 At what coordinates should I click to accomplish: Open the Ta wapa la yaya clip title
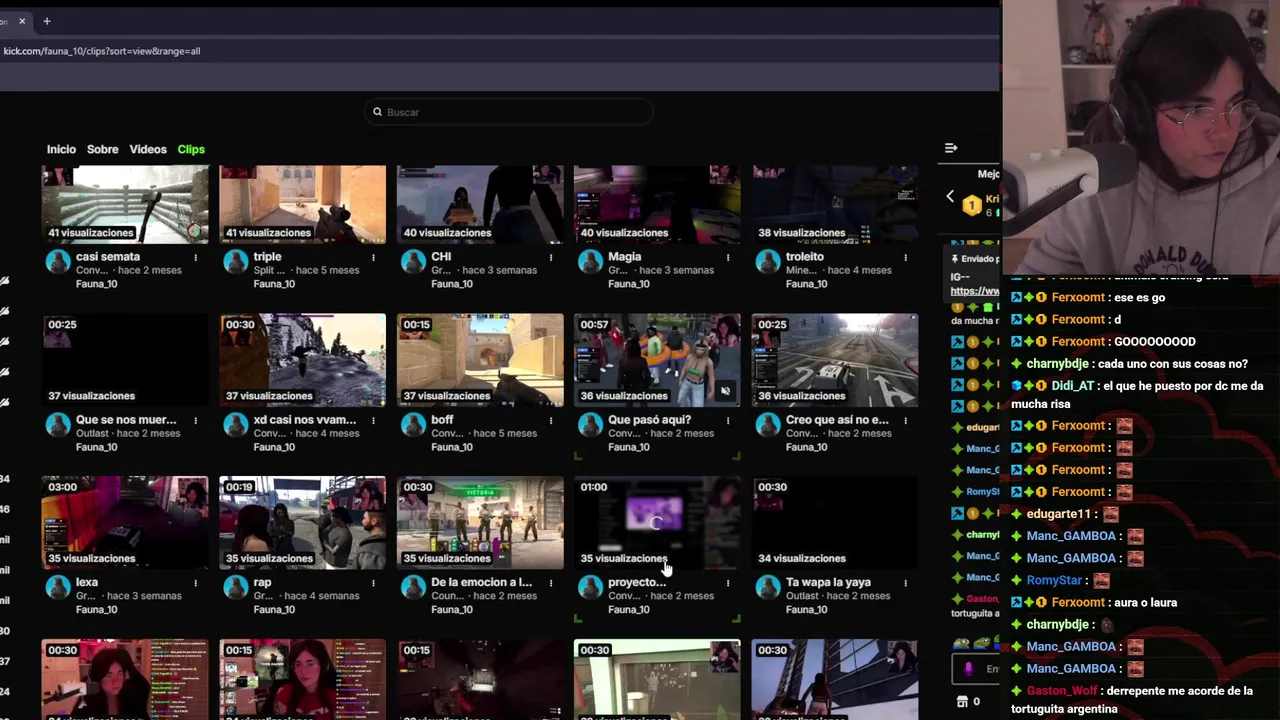[x=828, y=582]
